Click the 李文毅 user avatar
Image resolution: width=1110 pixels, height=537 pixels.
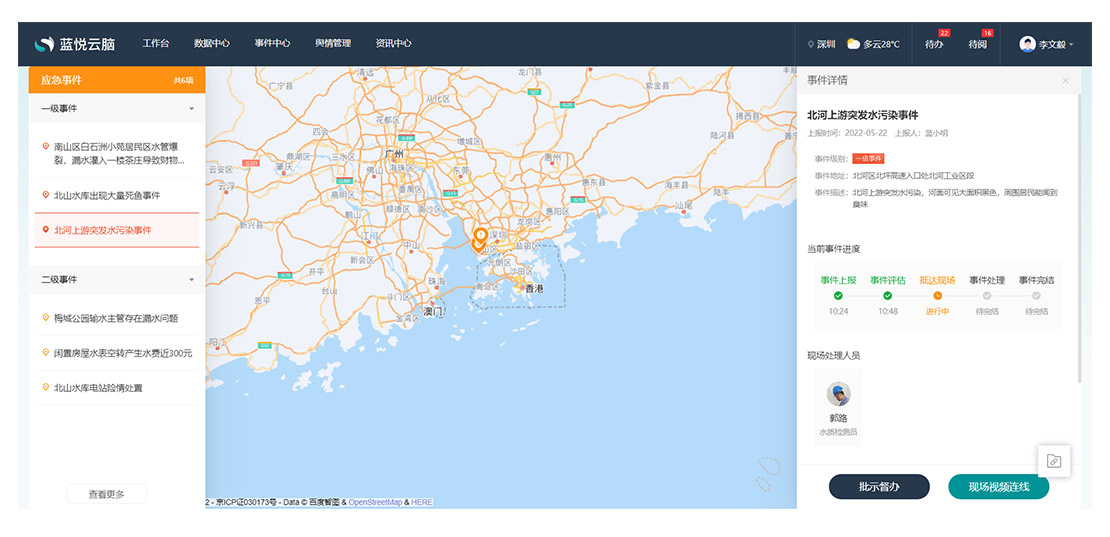[1027, 44]
